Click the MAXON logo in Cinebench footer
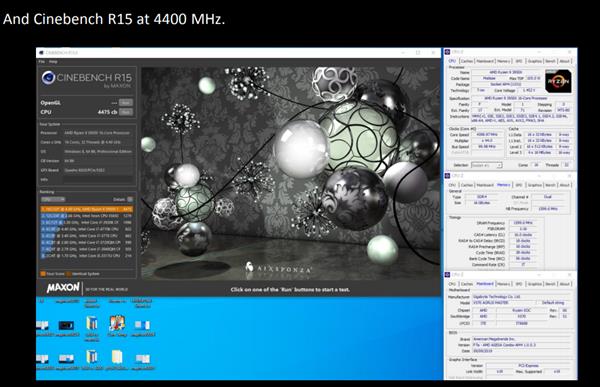 tap(63, 288)
